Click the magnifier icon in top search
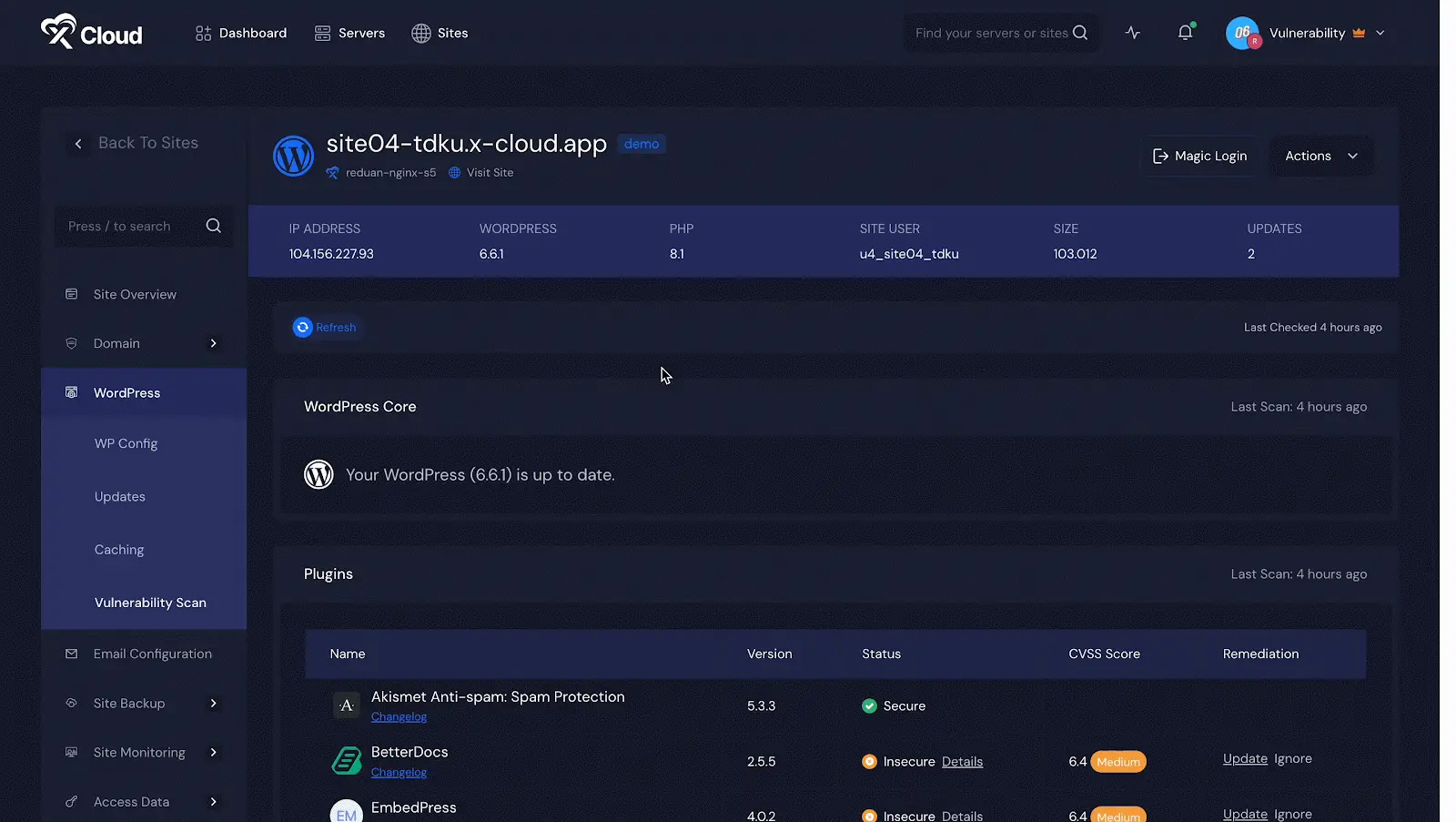Viewport: 1456px width, 822px height. [x=1080, y=33]
